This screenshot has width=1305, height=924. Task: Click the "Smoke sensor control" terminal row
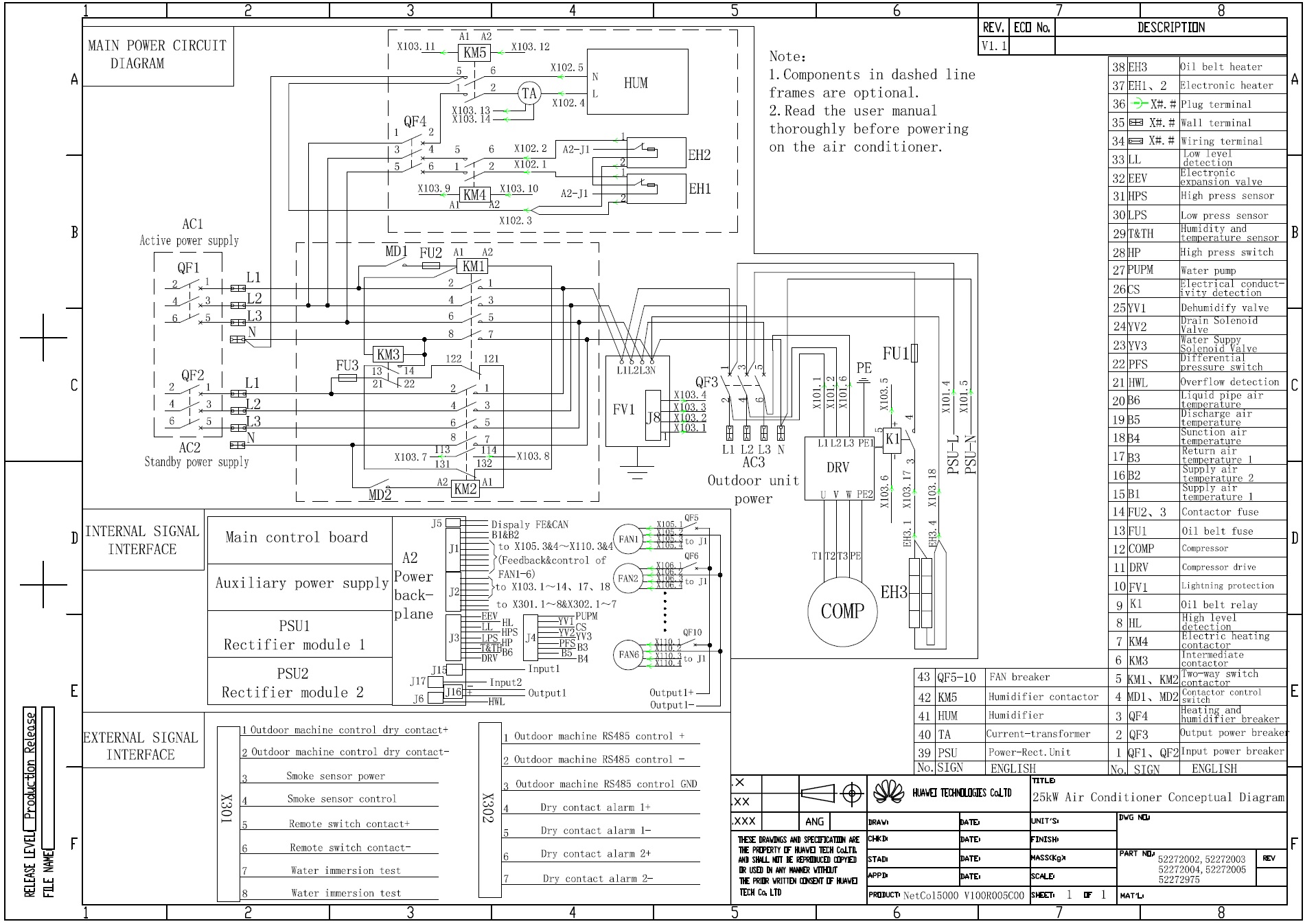click(339, 798)
